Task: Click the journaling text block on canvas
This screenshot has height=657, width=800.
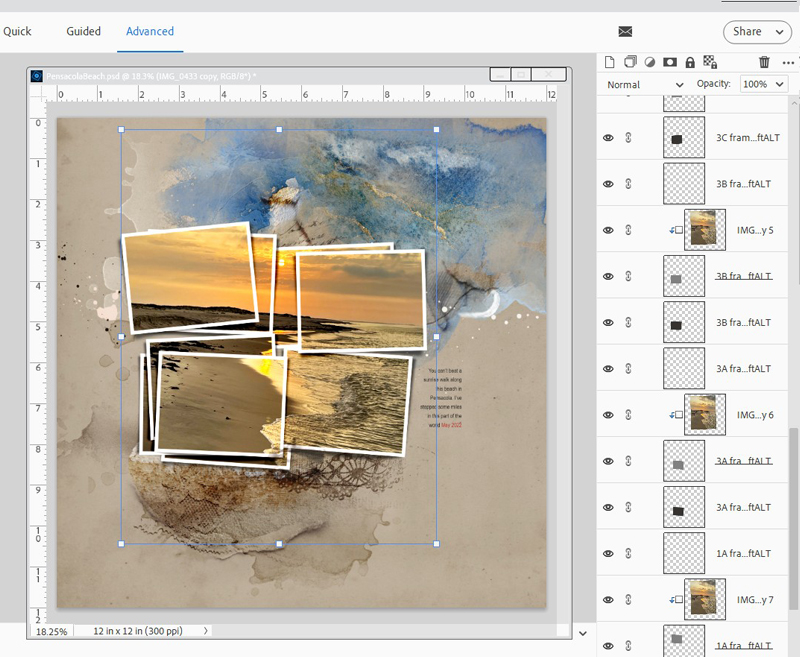Action: 441,398
